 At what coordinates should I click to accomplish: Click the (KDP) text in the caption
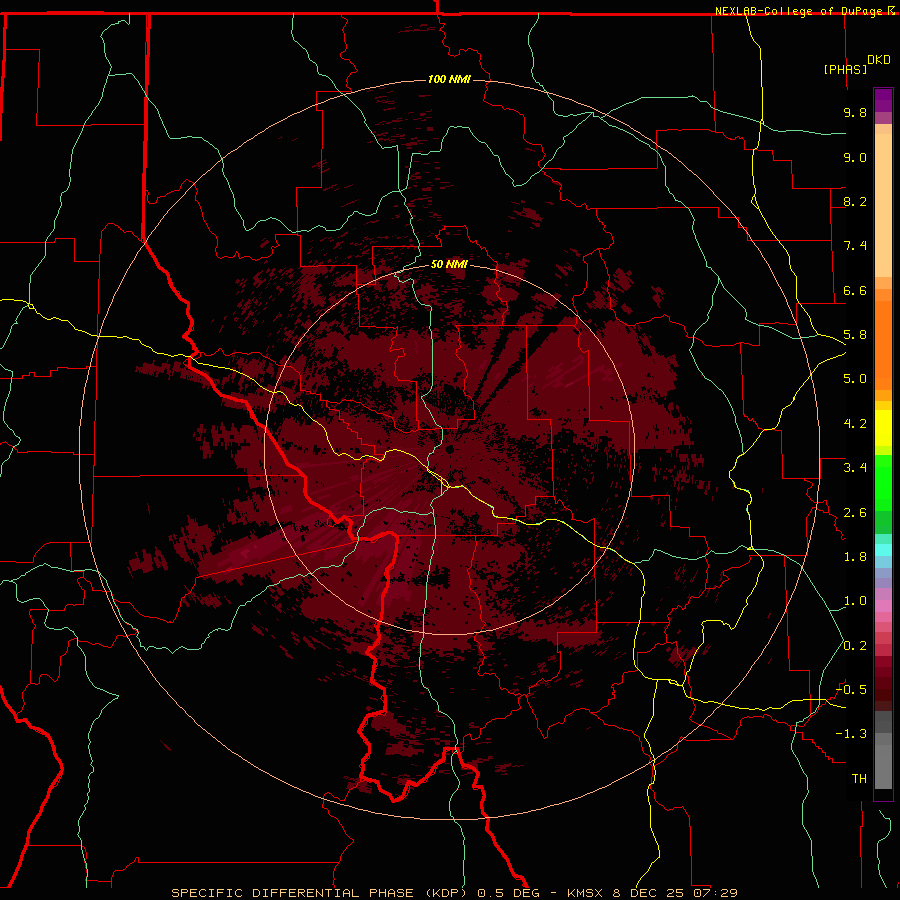click(x=448, y=893)
